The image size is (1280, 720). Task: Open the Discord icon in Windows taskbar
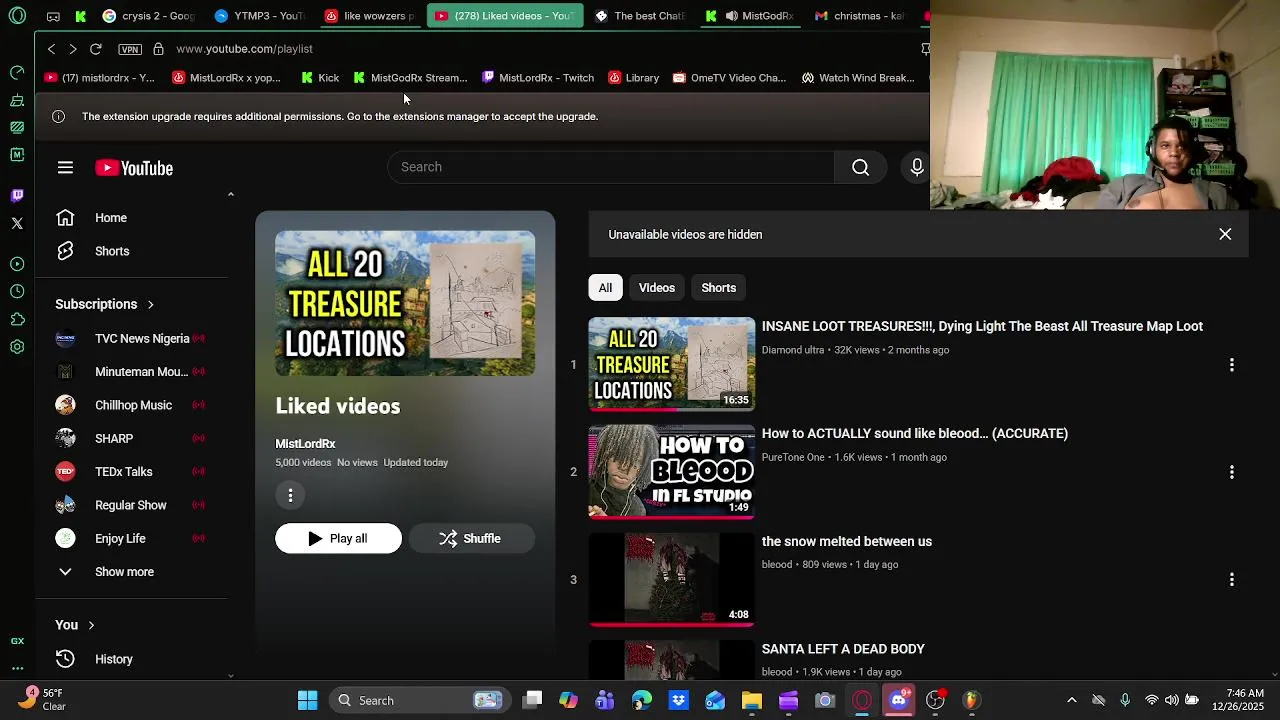pos(898,700)
